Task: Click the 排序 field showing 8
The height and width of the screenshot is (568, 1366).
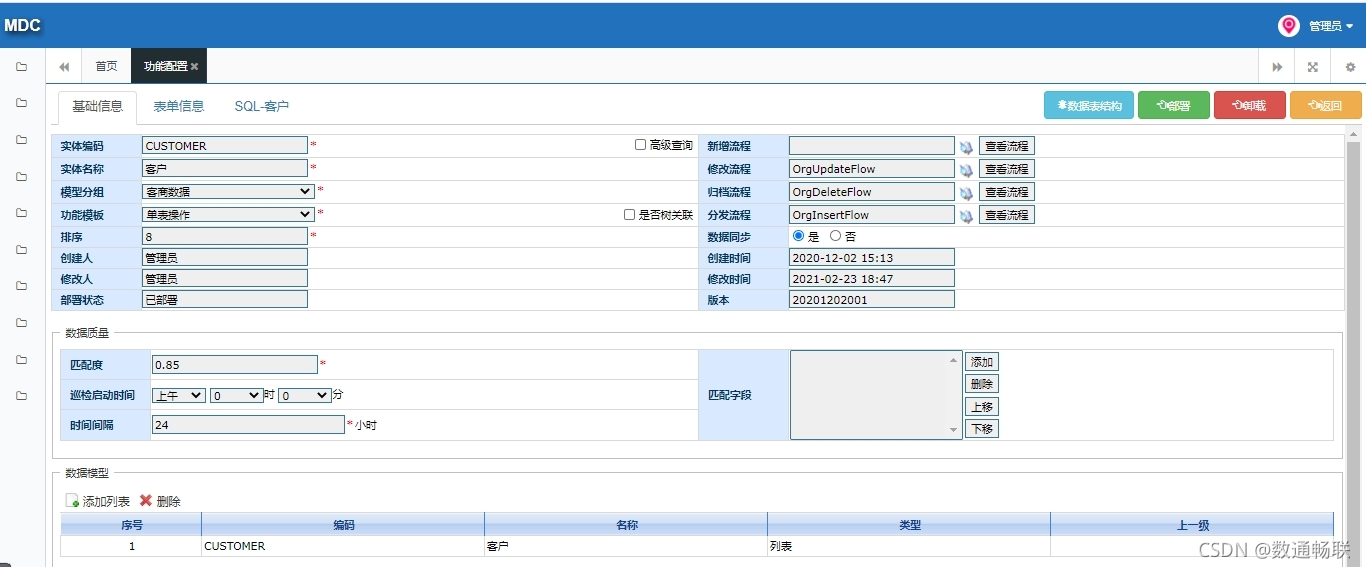Action: 225,237
